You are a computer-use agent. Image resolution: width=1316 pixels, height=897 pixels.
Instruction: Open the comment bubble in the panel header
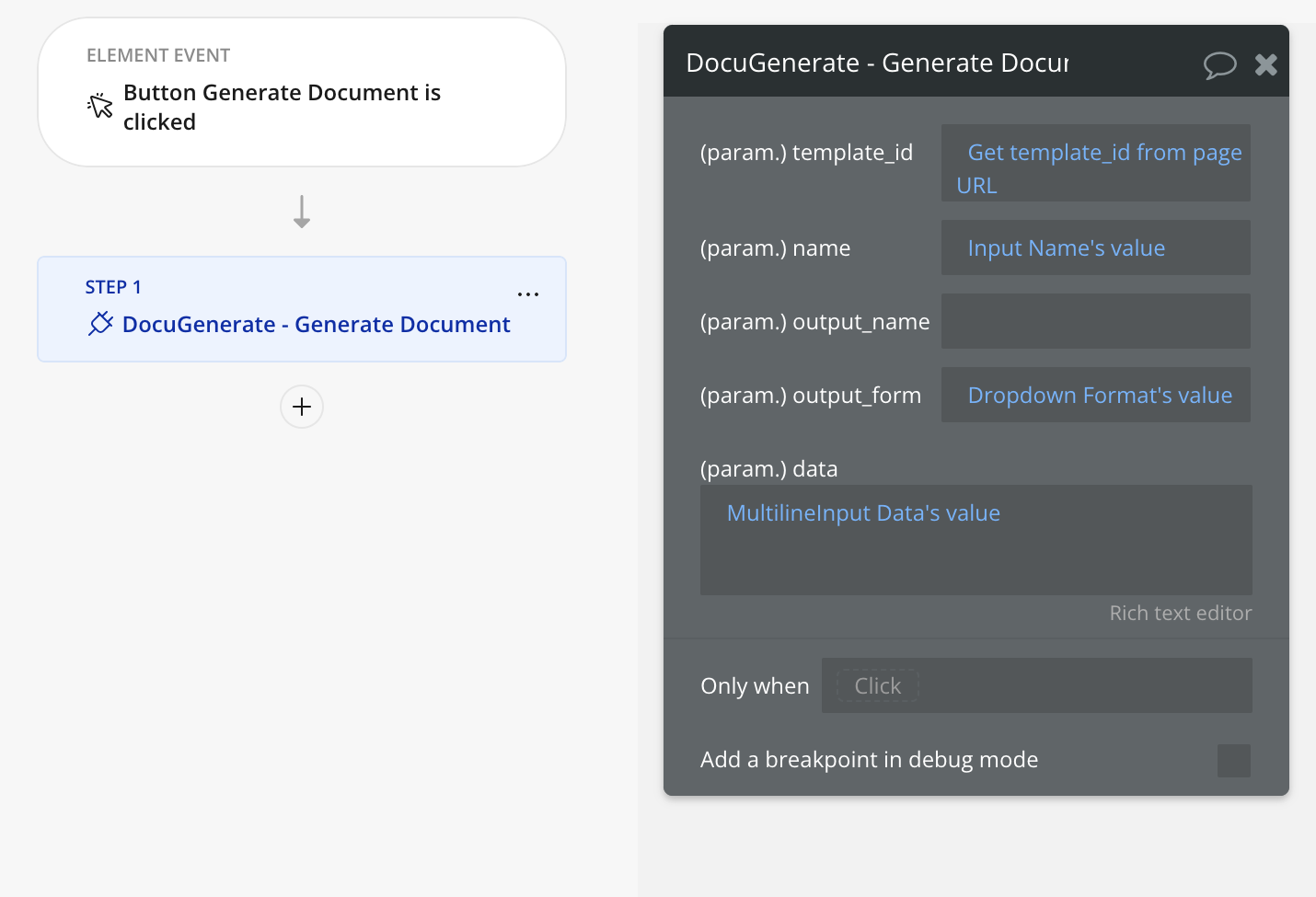coord(1219,64)
